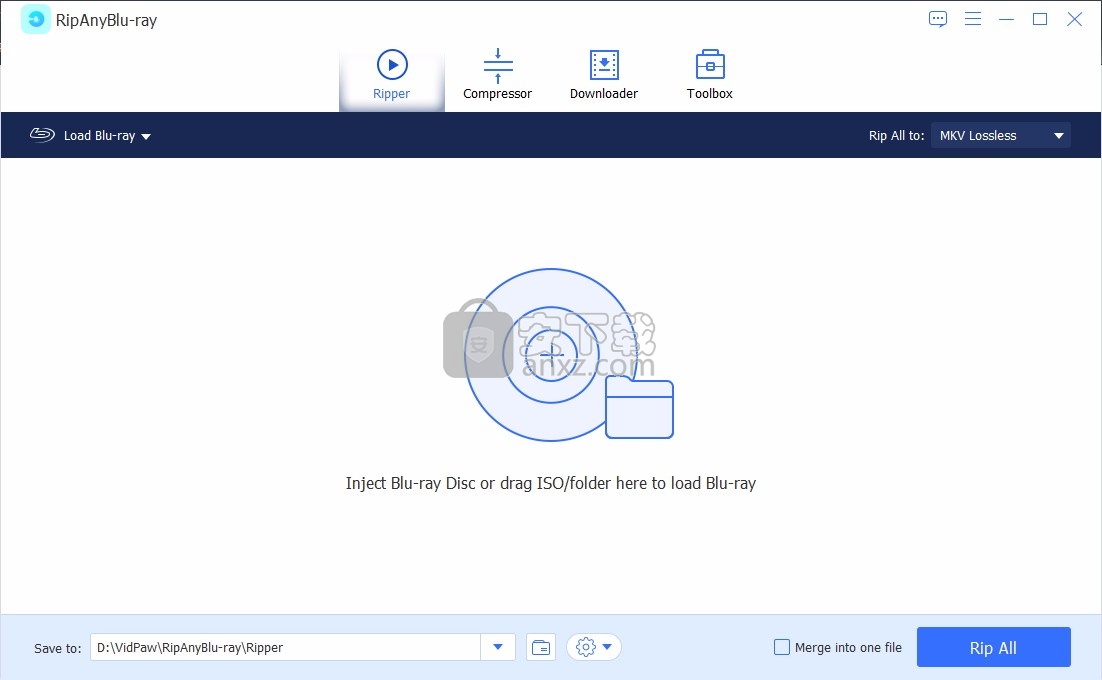Click the 'Inject Blu-ray Disc or drag ISO/folder' text

coord(551,483)
